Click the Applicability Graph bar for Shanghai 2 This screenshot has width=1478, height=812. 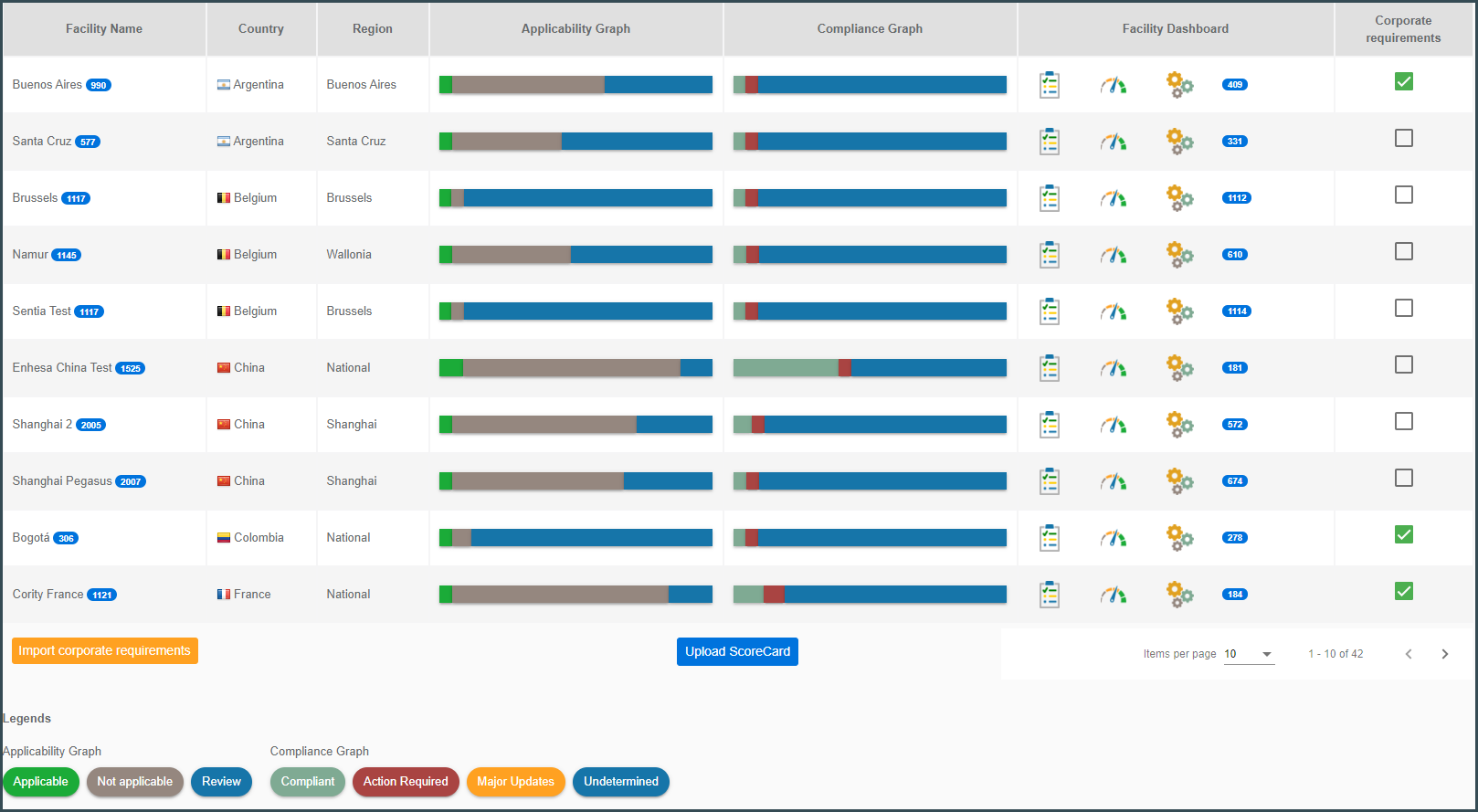575,425
